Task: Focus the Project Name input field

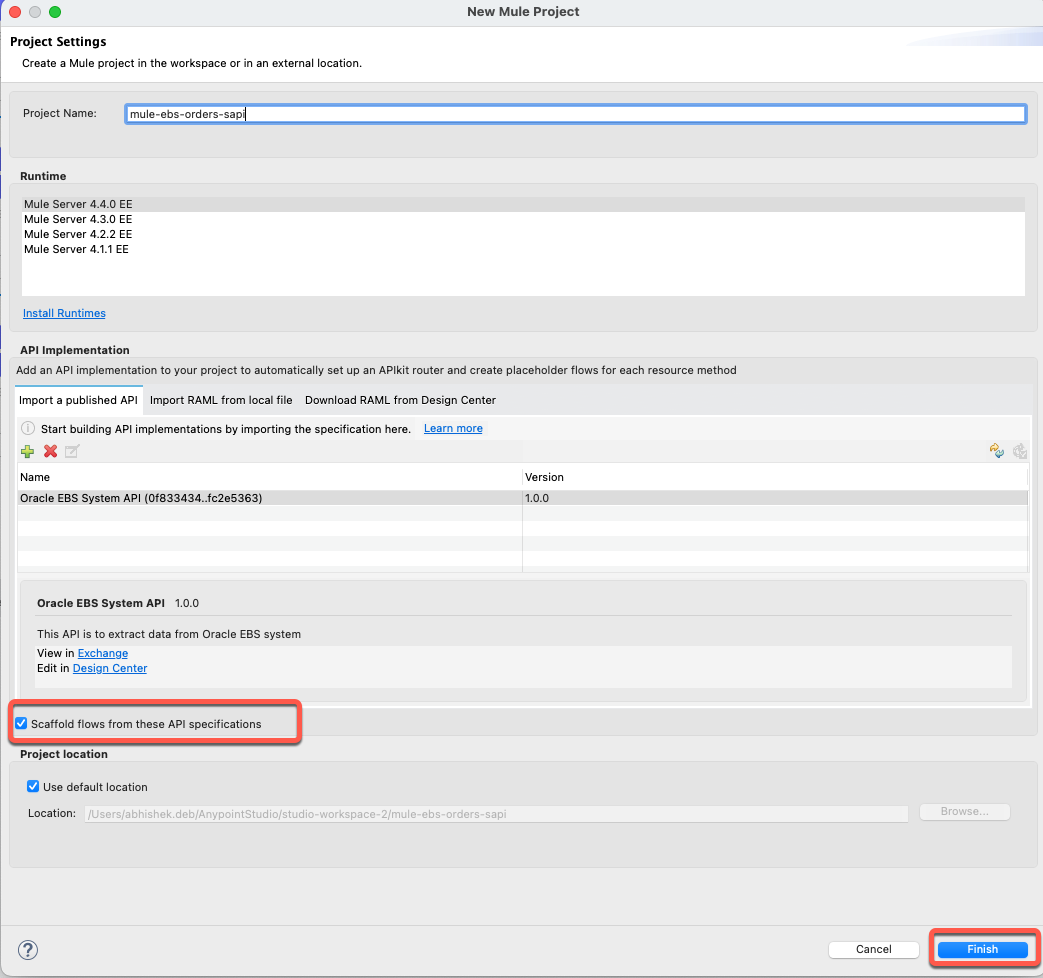Action: click(575, 114)
